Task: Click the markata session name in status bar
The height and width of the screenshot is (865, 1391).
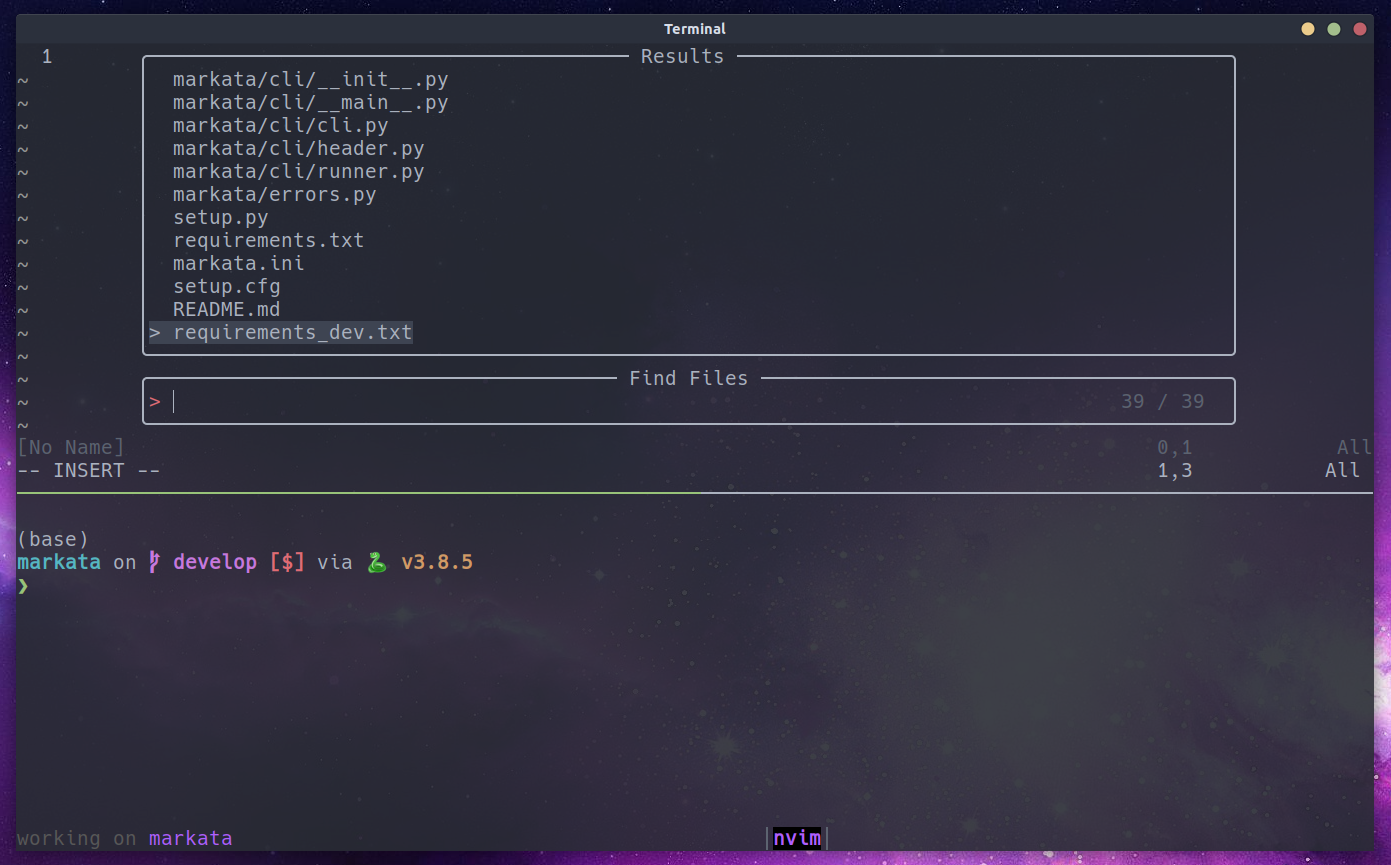Action: (190, 838)
